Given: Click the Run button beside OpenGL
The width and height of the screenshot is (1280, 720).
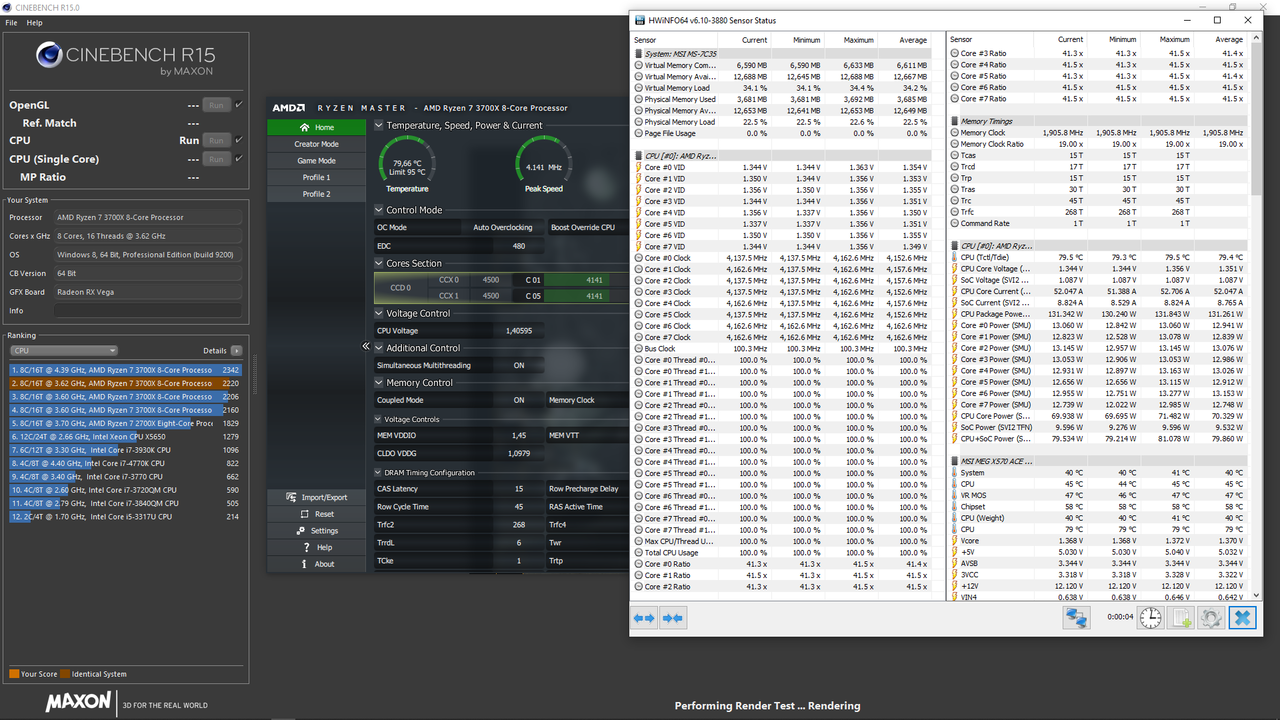Looking at the screenshot, I should click(x=216, y=105).
